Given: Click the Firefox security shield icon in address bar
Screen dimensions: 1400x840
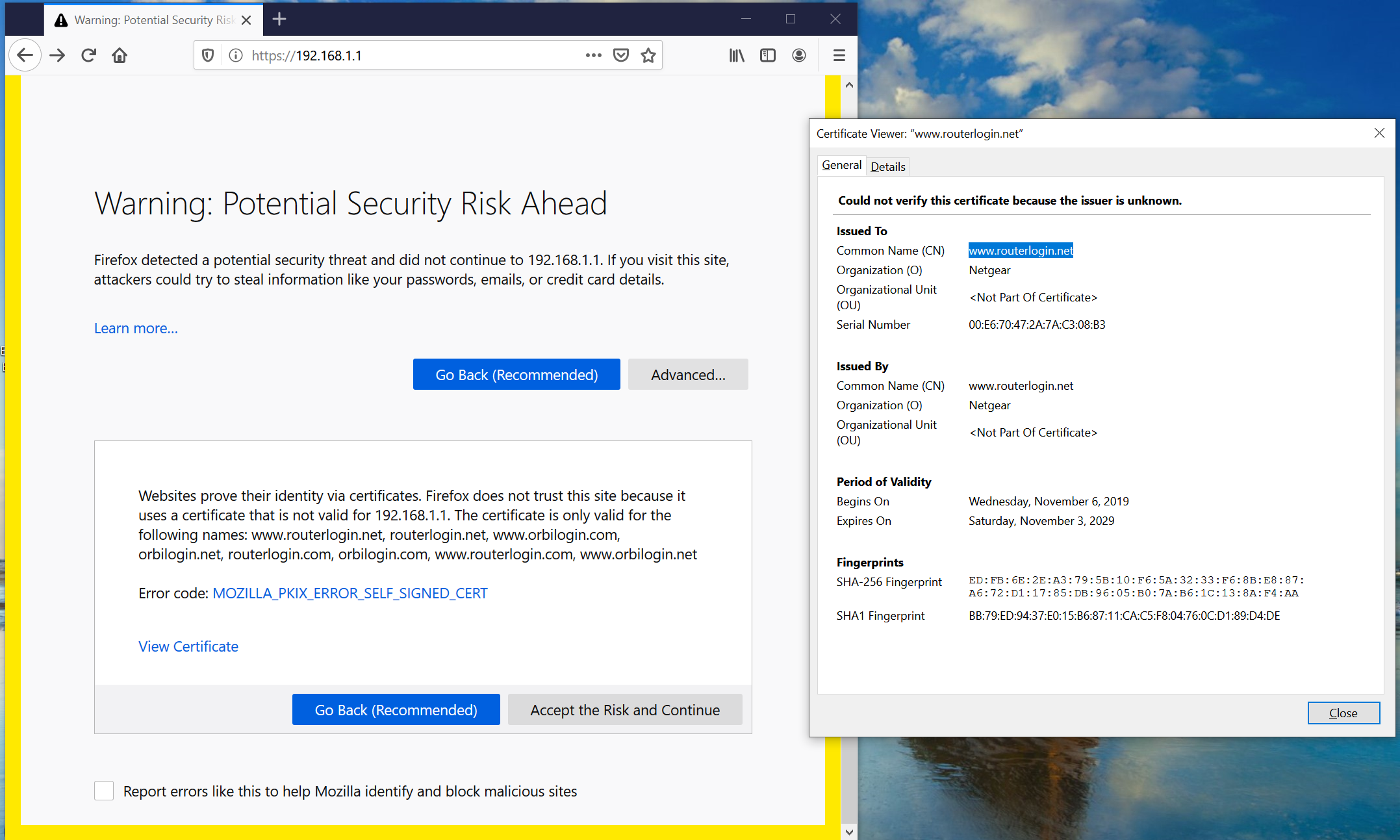Looking at the screenshot, I should click(x=206, y=55).
